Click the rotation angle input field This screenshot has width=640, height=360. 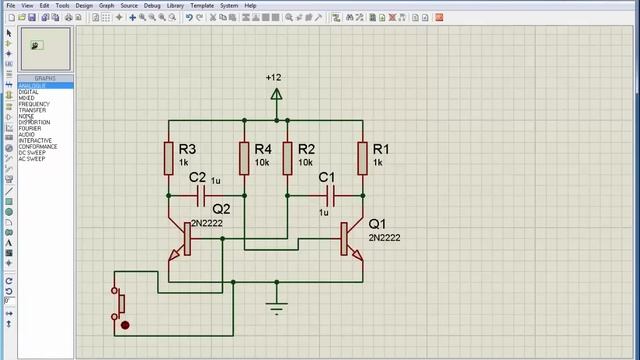click(x=9, y=301)
